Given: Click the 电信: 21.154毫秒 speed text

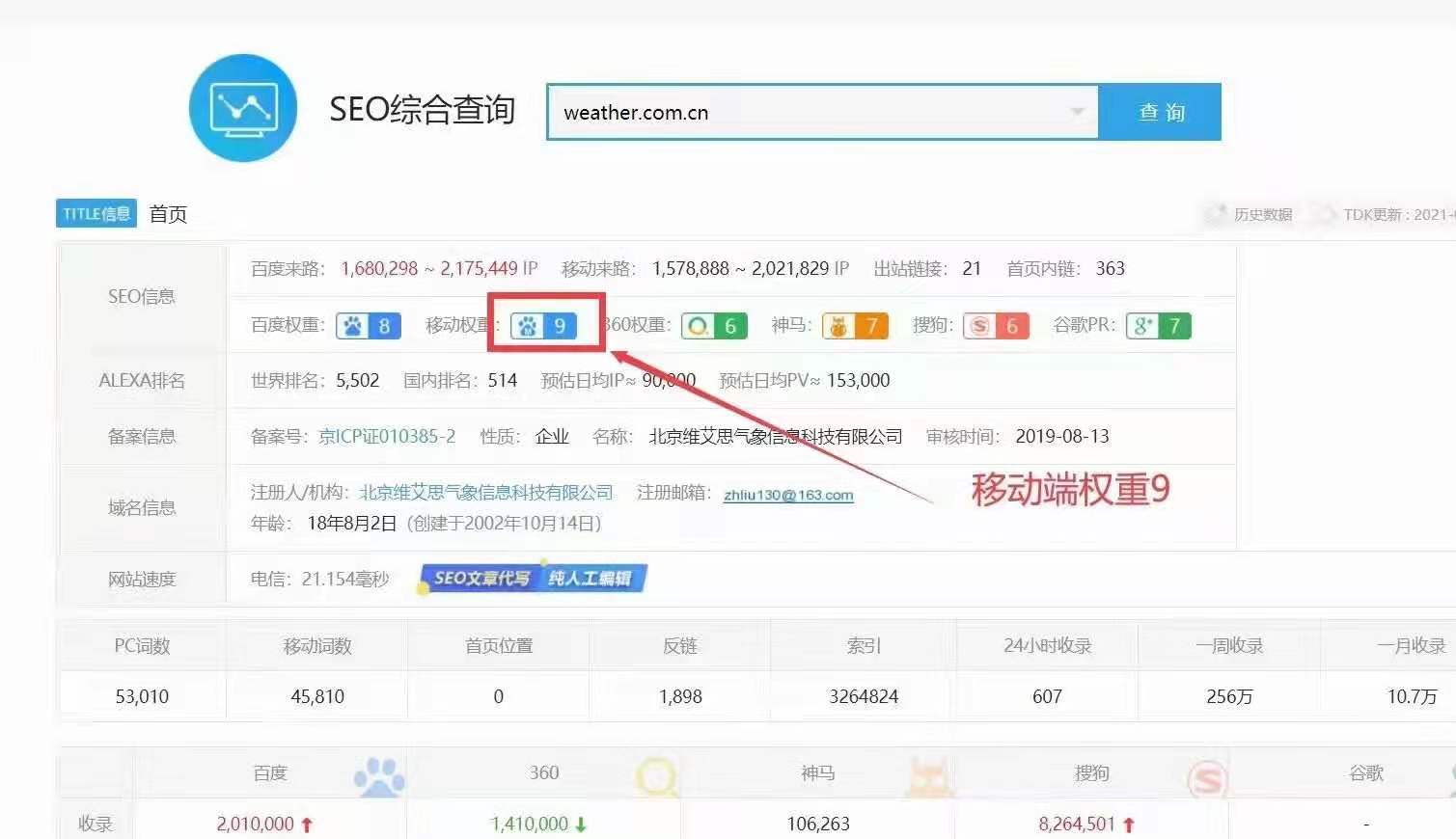Looking at the screenshot, I should 319,579.
